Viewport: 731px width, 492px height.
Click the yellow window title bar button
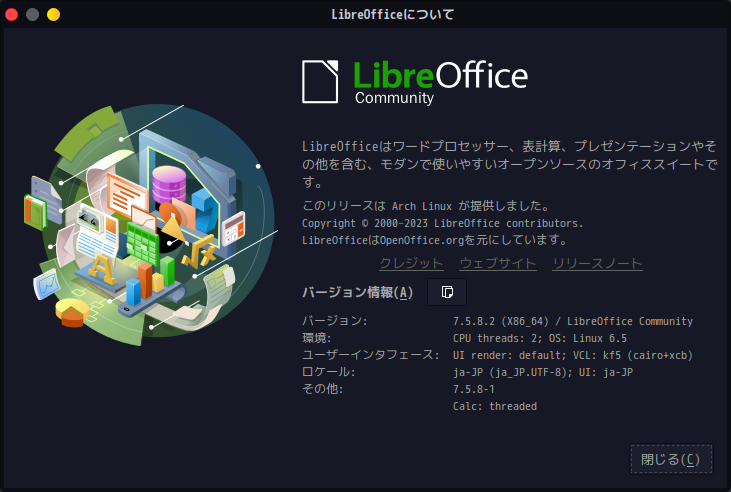coord(54,14)
